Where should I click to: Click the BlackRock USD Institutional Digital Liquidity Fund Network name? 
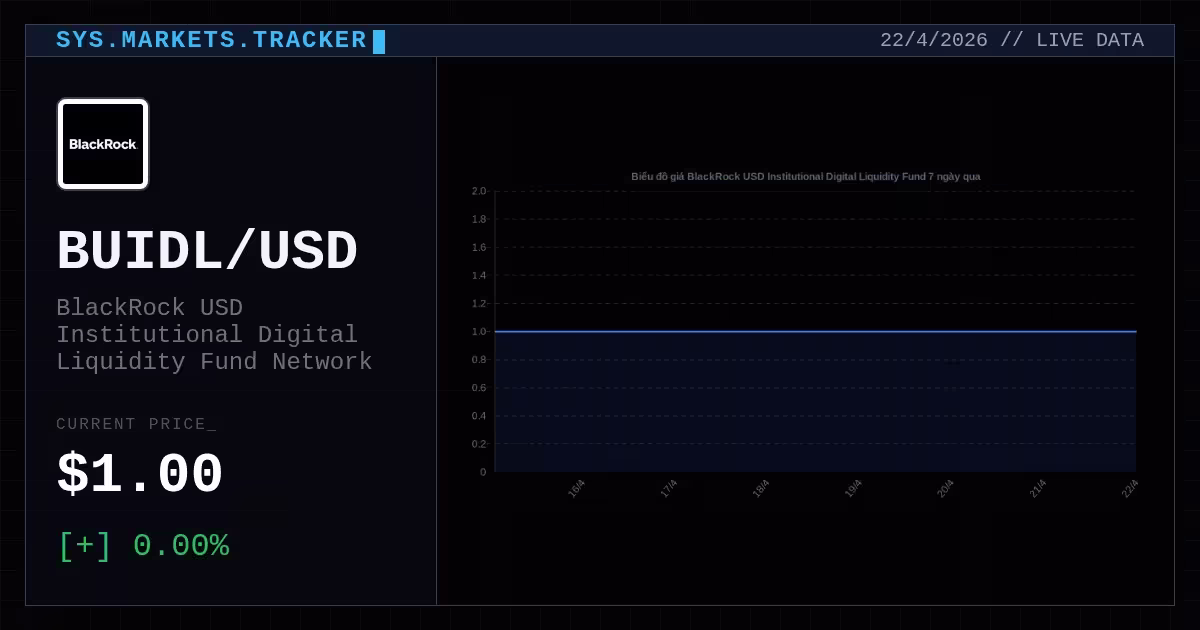(x=214, y=334)
